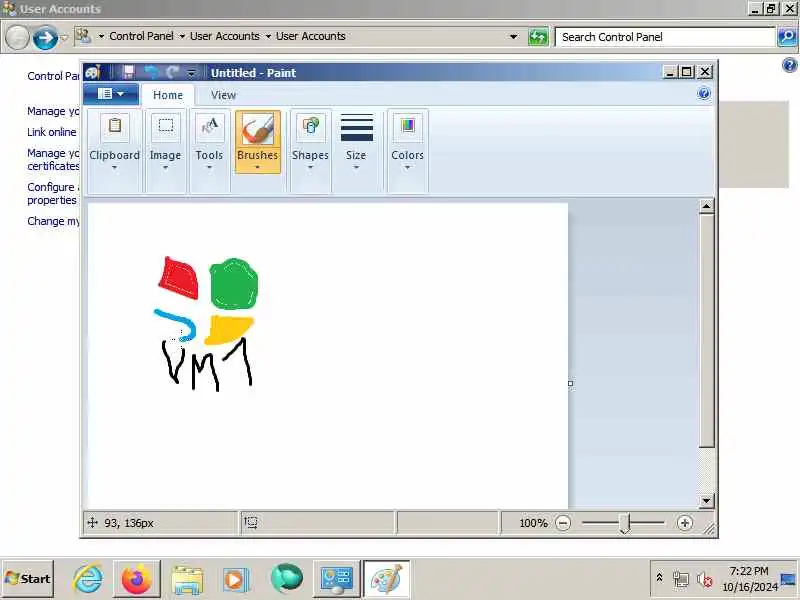Open the Clipboard group in Paint

pos(114,150)
